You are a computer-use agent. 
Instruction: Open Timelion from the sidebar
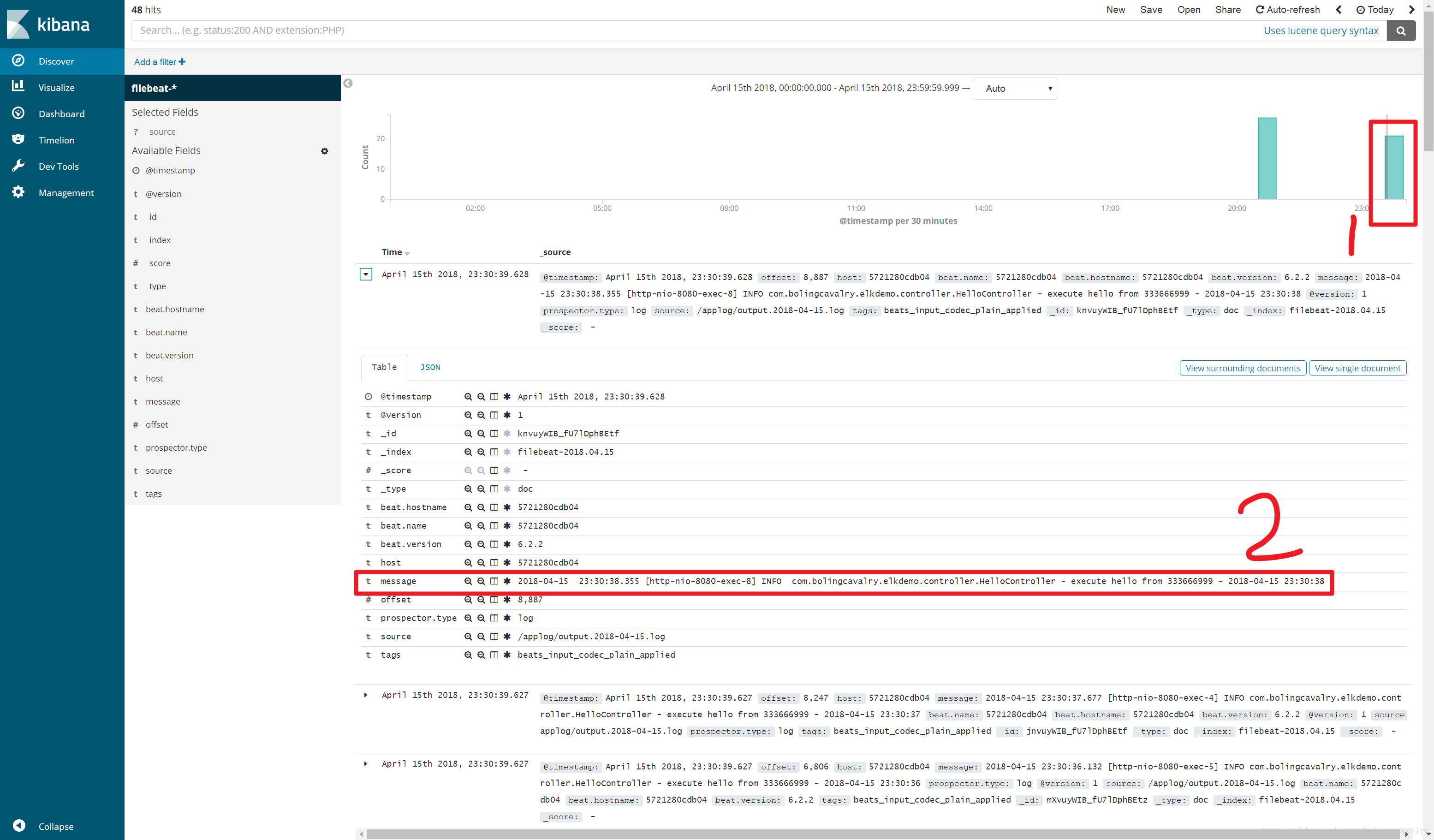(62, 139)
